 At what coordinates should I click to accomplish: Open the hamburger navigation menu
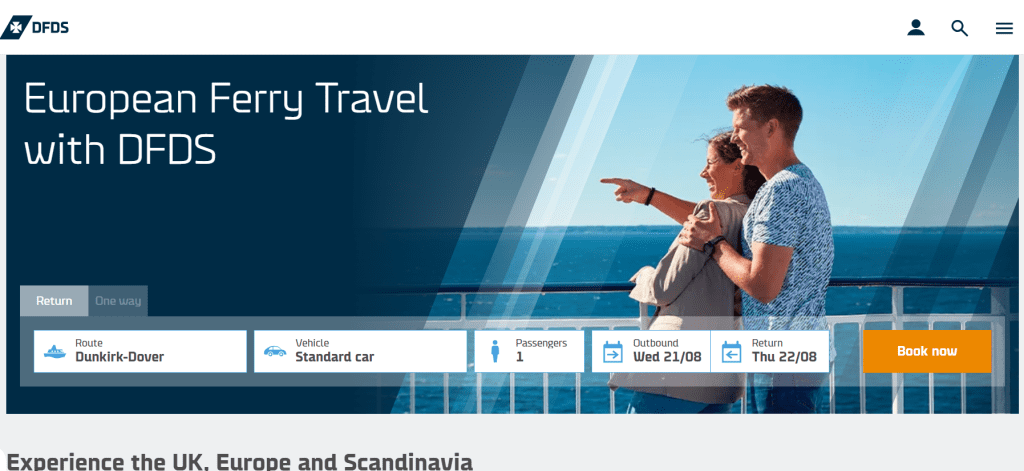pos(1004,28)
